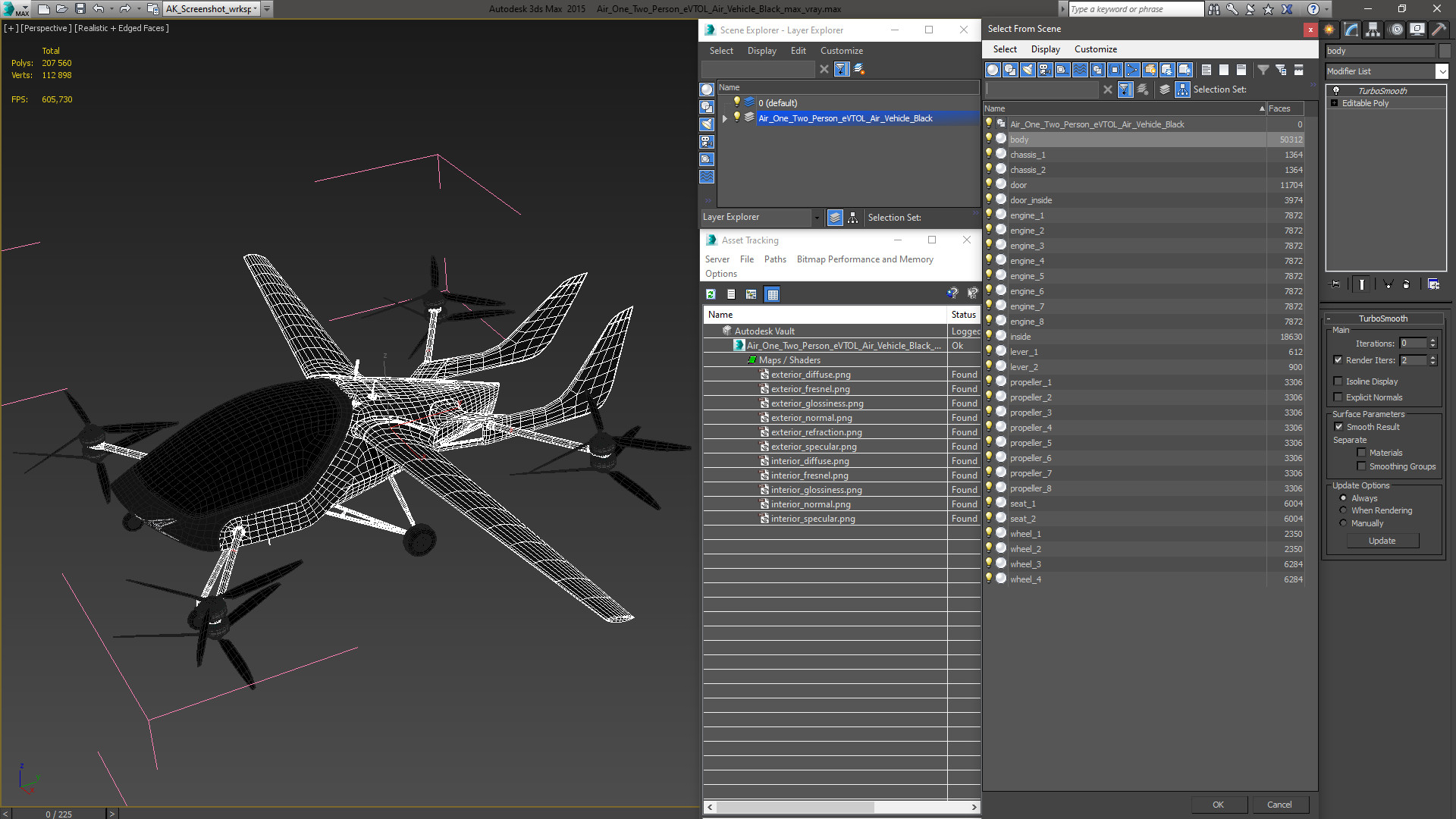Enable Explicit Normals checkbox
Image resolution: width=1456 pixels, height=819 pixels.
[1338, 397]
